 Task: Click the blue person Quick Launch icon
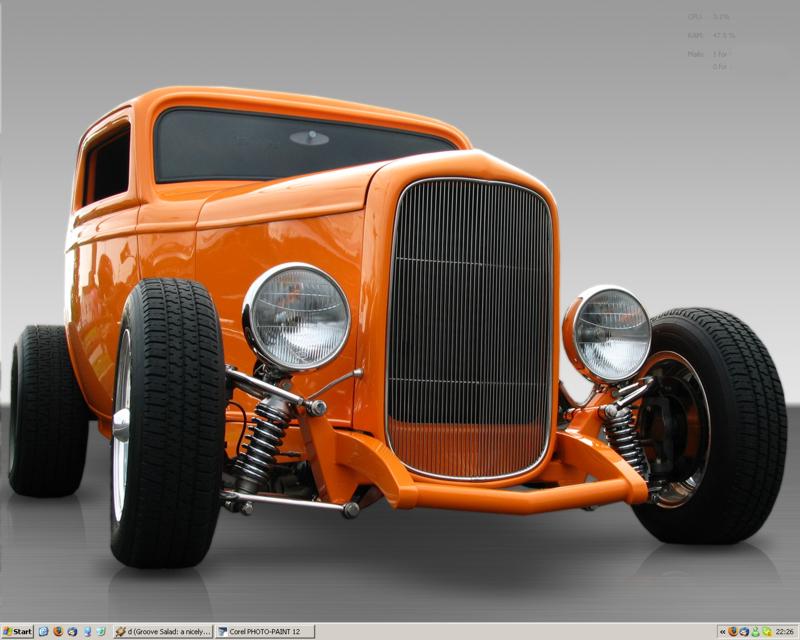click(x=87, y=632)
